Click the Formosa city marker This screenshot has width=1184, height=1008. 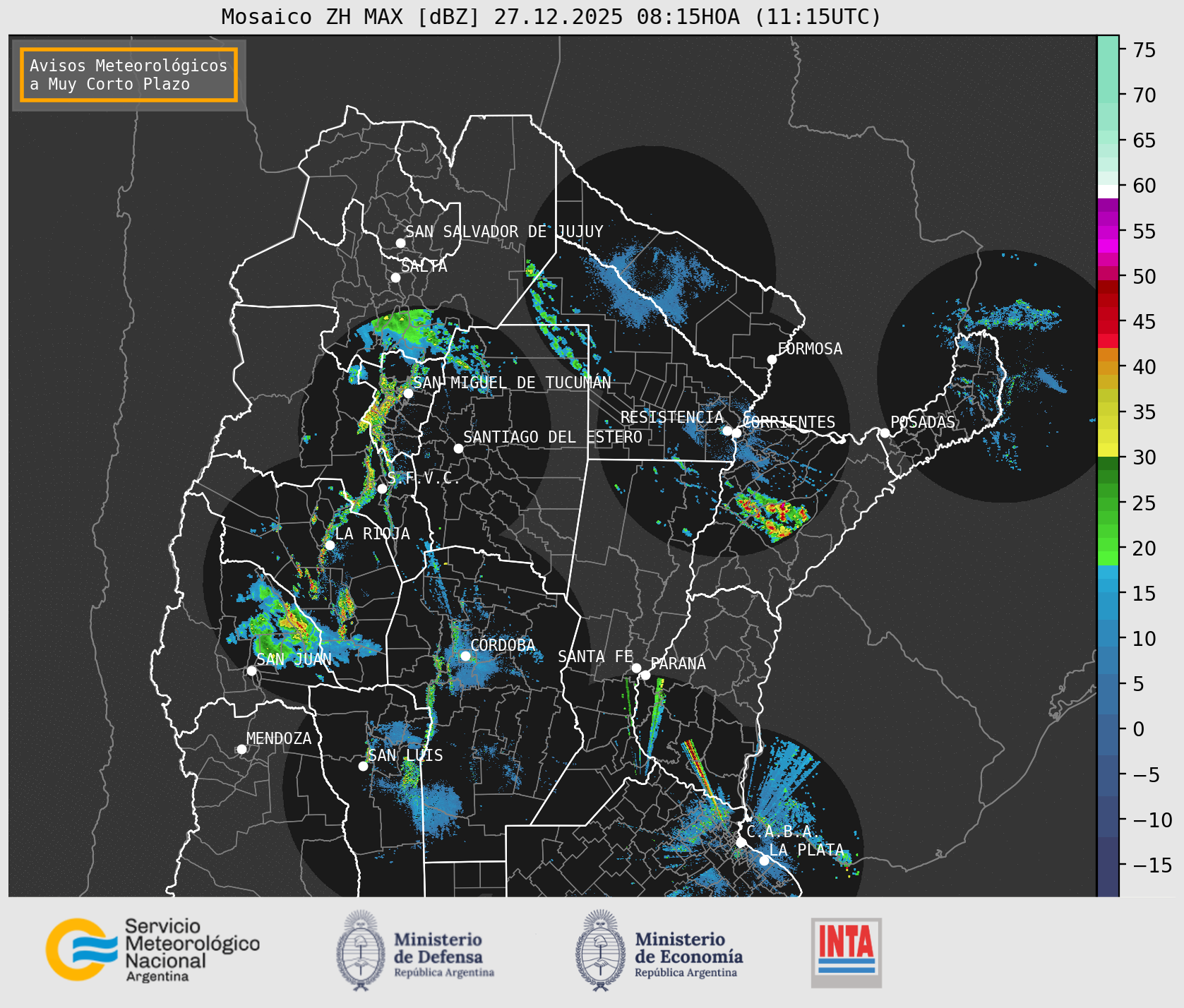pyautogui.click(x=772, y=359)
